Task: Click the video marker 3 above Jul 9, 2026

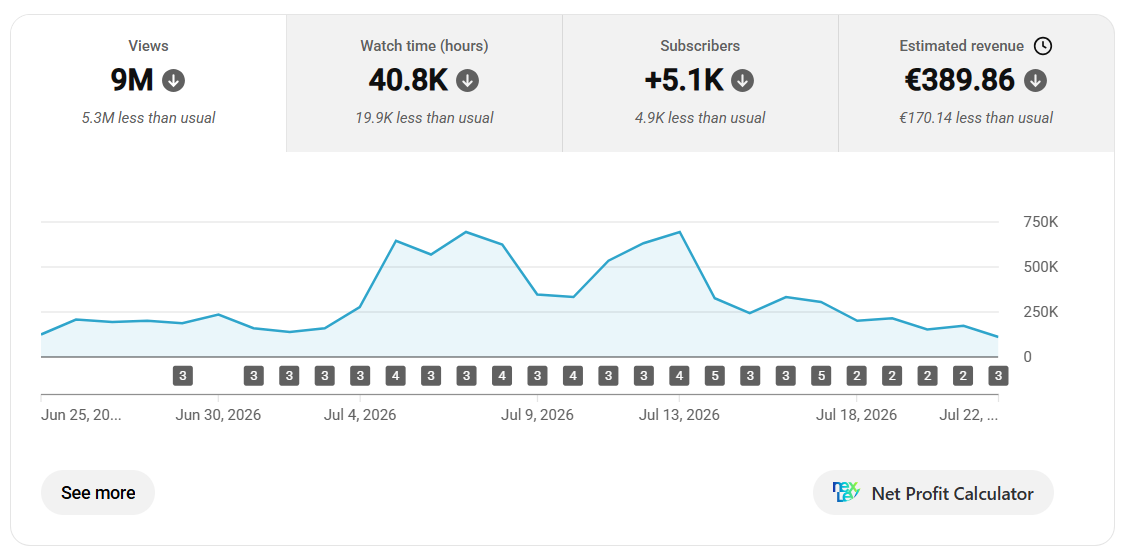Action: pos(538,376)
